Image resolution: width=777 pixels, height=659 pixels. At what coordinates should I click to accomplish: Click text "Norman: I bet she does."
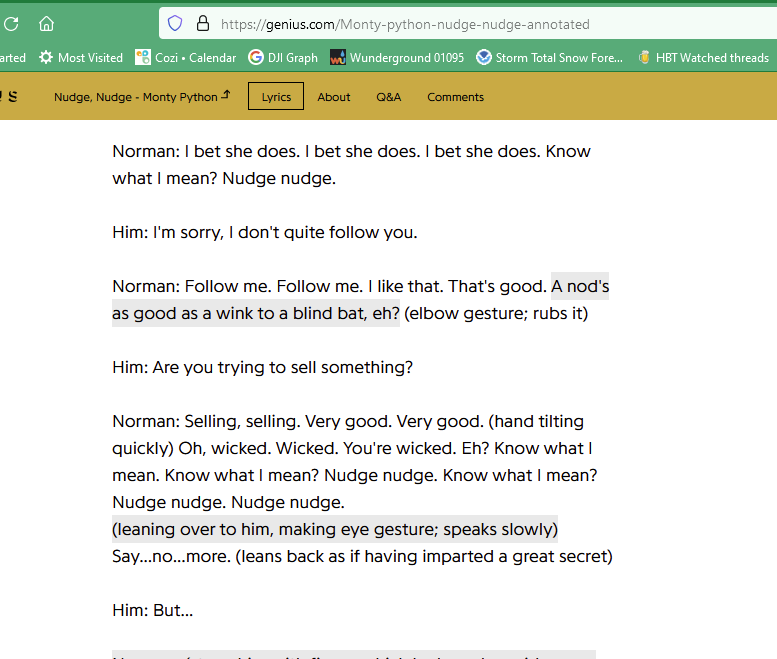206,151
